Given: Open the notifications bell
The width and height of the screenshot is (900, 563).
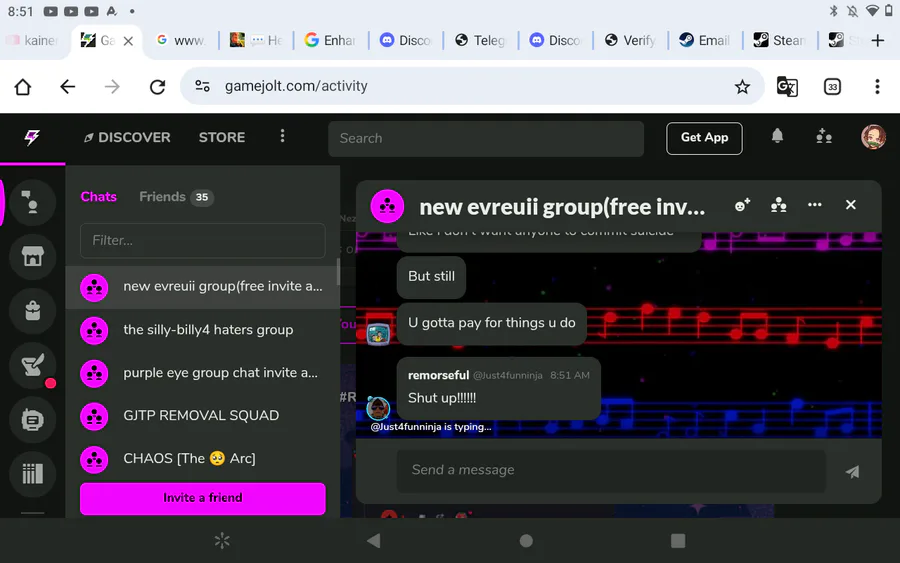Looking at the screenshot, I should point(777,137).
